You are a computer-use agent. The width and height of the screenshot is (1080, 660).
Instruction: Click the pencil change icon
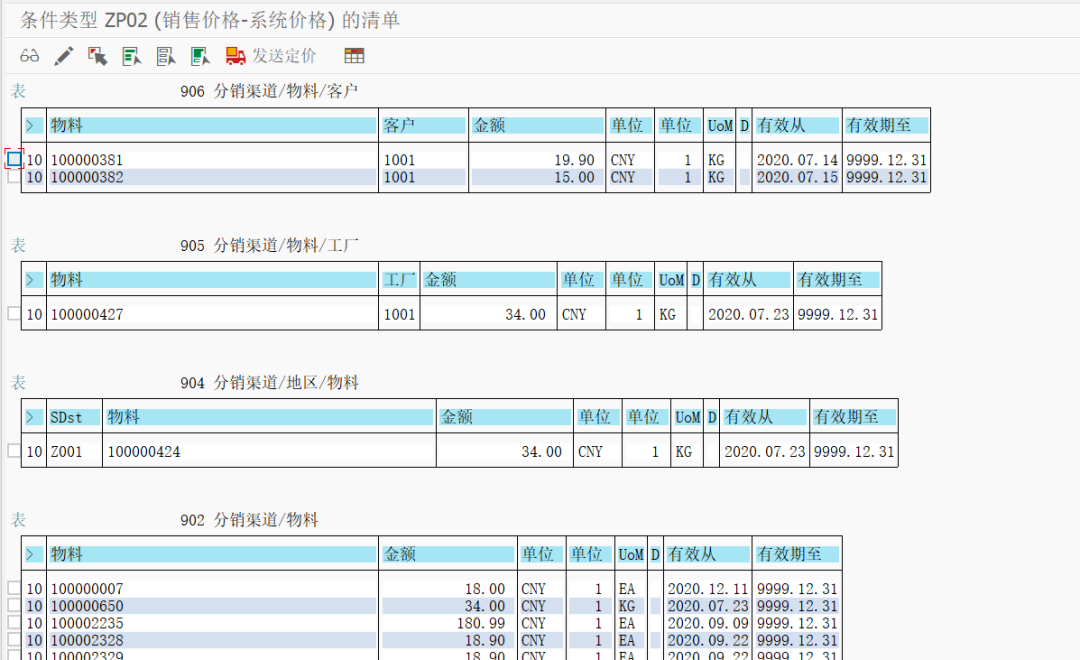[63, 56]
